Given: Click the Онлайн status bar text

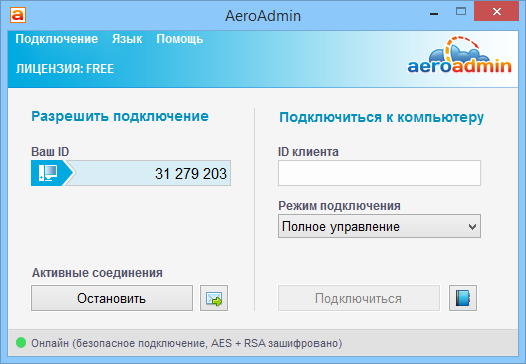Looking at the screenshot, I should tap(187, 343).
